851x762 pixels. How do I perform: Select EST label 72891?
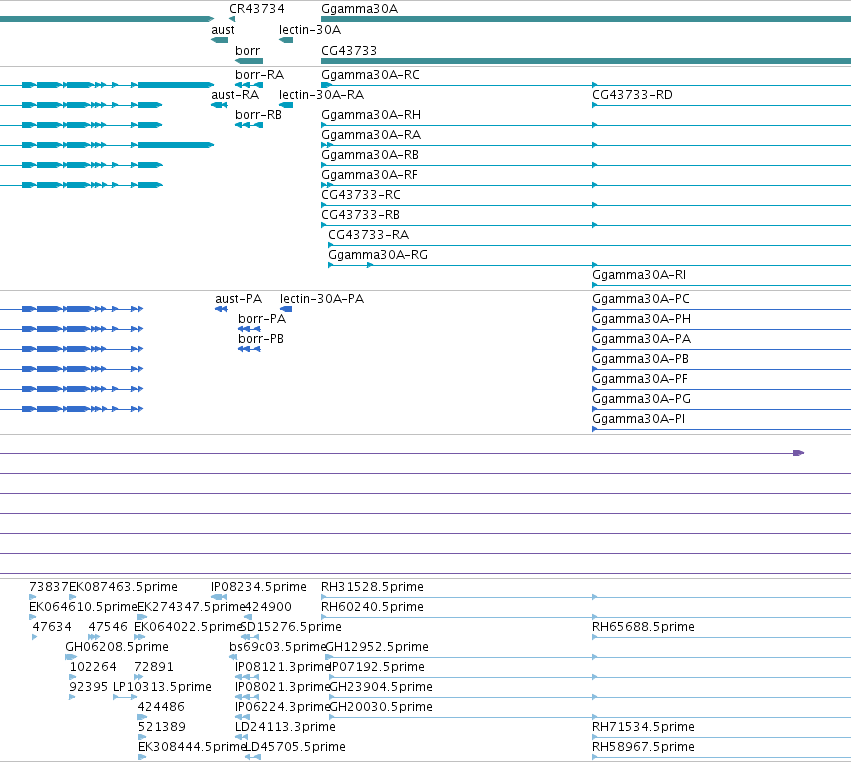tap(154, 666)
